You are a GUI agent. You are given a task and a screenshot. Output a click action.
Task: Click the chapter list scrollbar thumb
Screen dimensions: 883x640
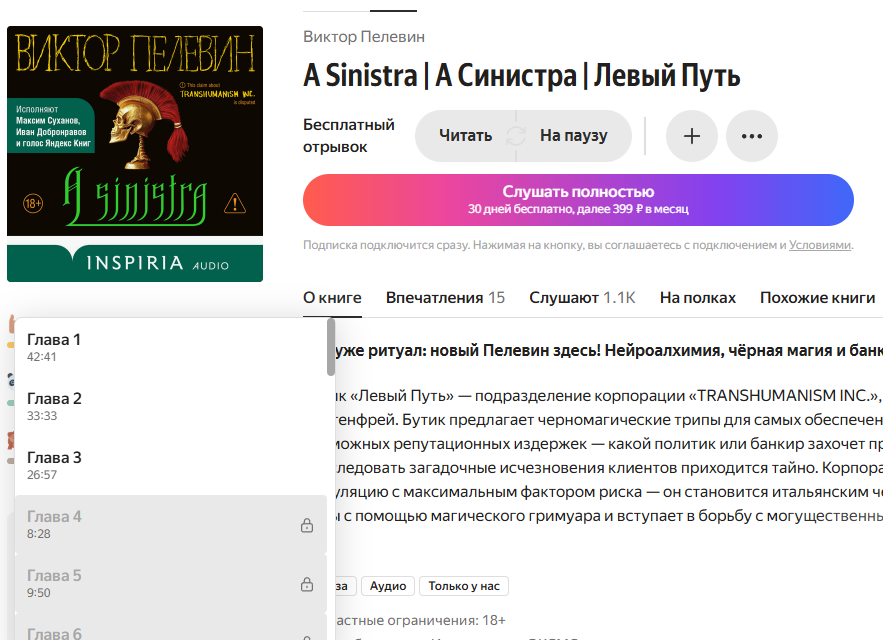[x=331, y=347]
